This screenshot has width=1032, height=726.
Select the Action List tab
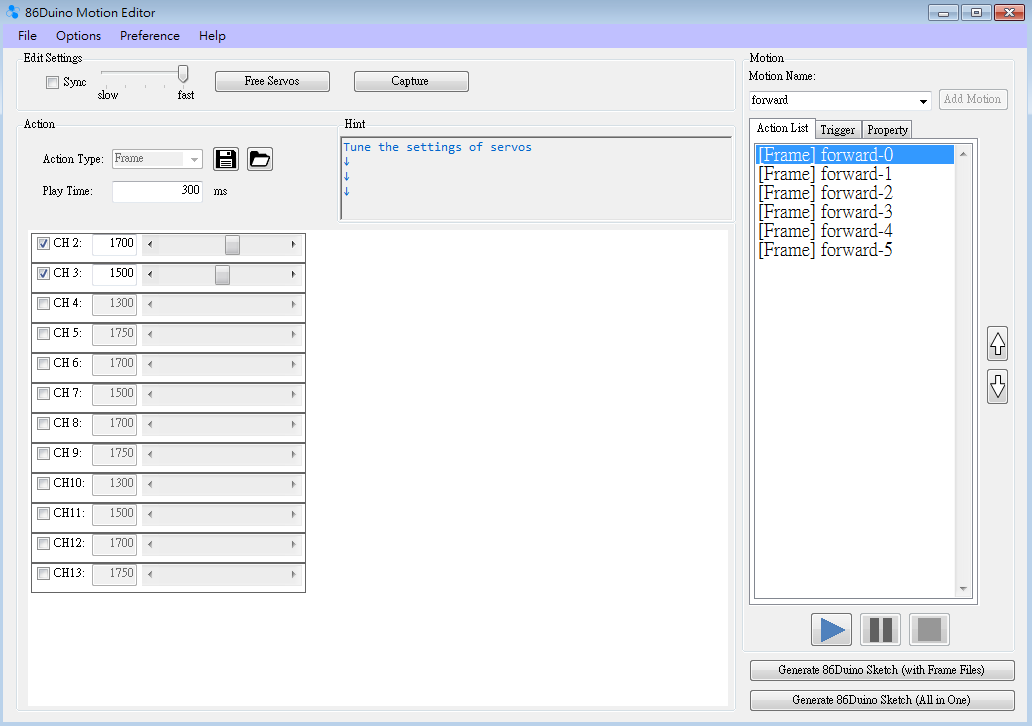pos(783,128)
